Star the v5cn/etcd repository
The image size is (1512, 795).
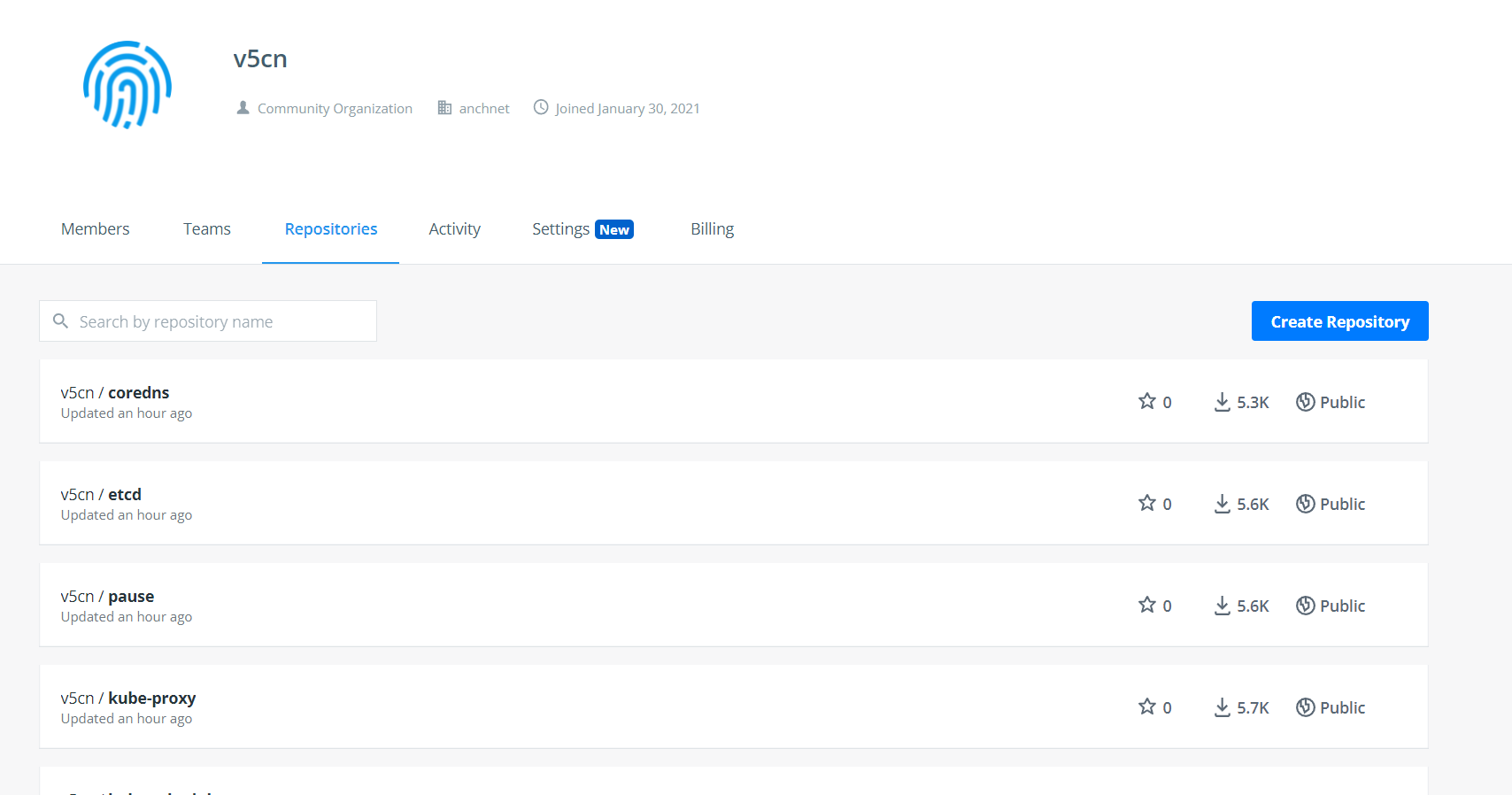point(1147,503)
